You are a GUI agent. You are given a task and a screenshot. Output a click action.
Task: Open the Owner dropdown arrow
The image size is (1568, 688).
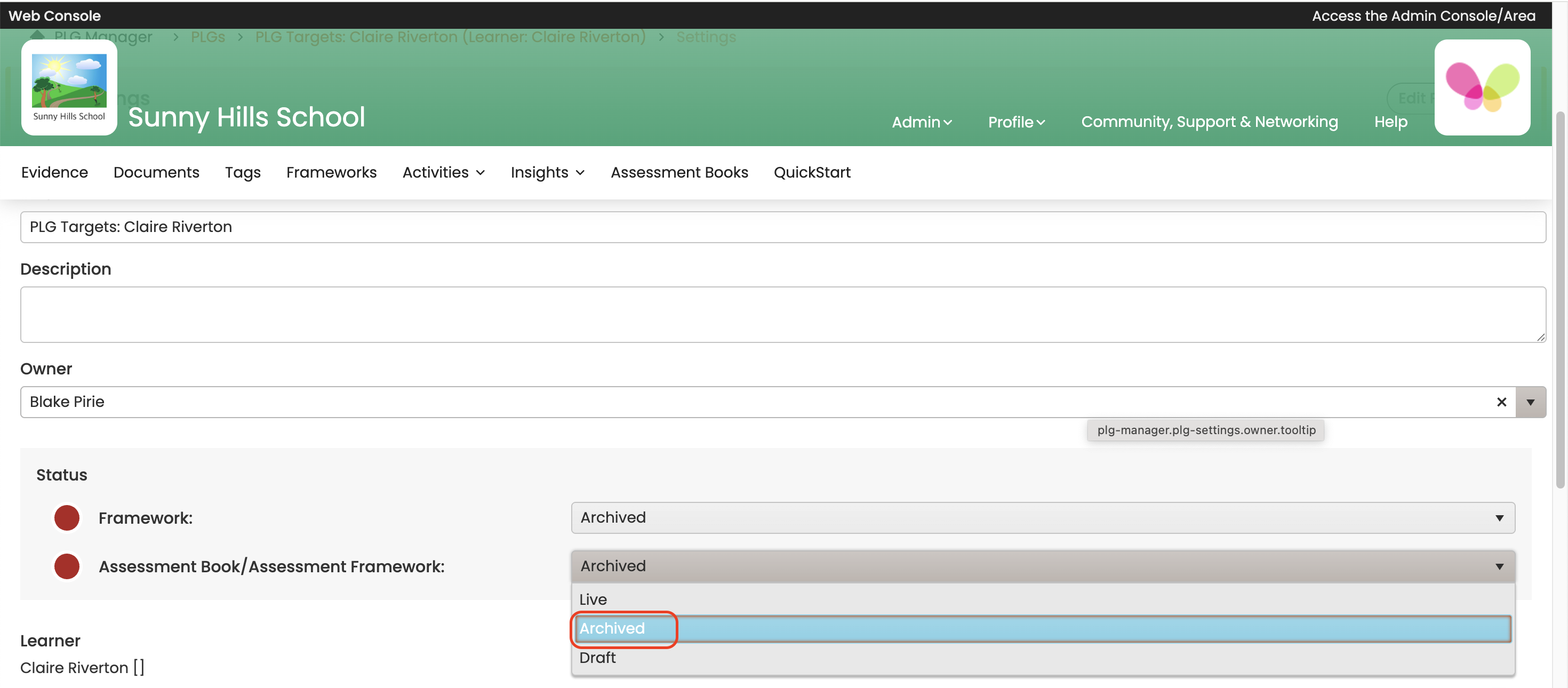coord(1530,402)
